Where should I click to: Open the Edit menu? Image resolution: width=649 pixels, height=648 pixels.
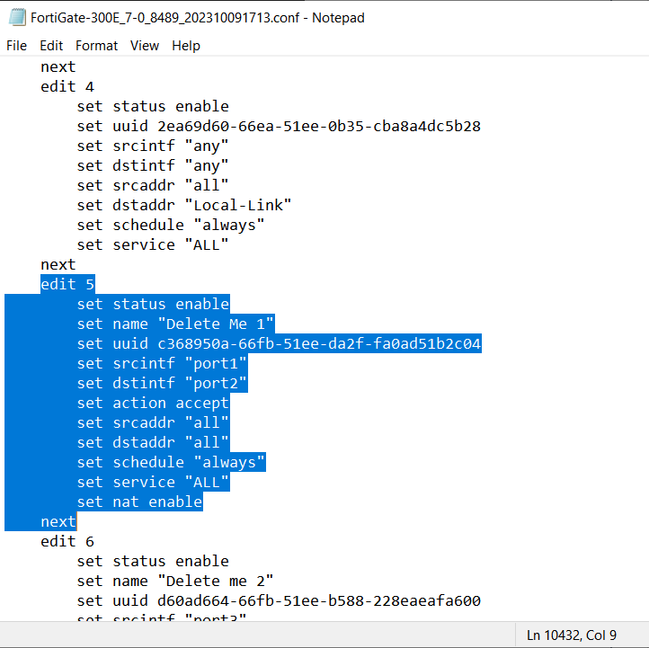(51, 46)
